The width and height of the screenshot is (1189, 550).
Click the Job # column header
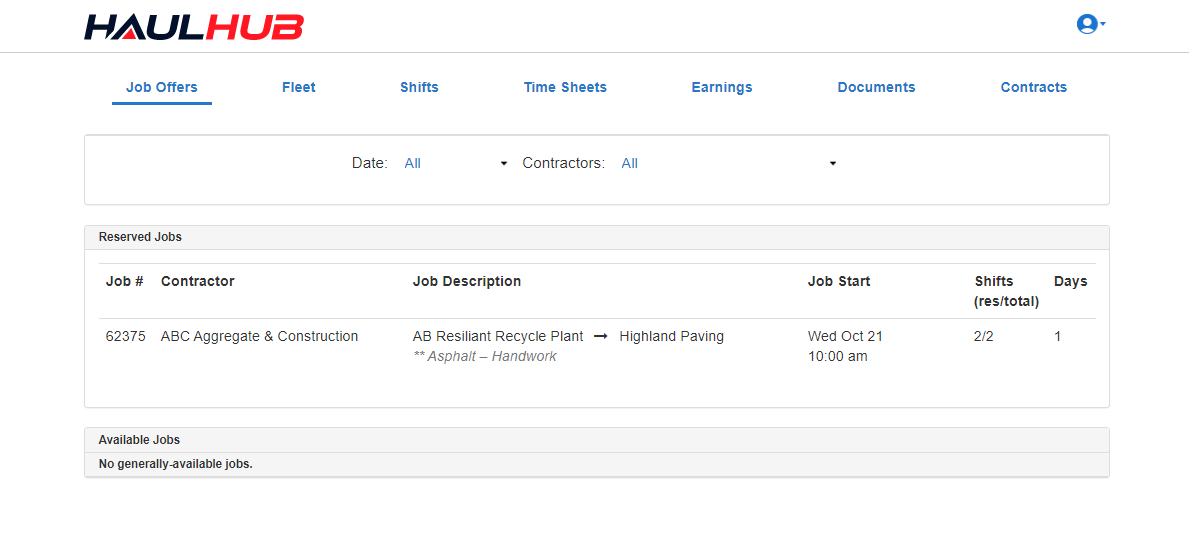pyautogui.click(x=124, y=281)
